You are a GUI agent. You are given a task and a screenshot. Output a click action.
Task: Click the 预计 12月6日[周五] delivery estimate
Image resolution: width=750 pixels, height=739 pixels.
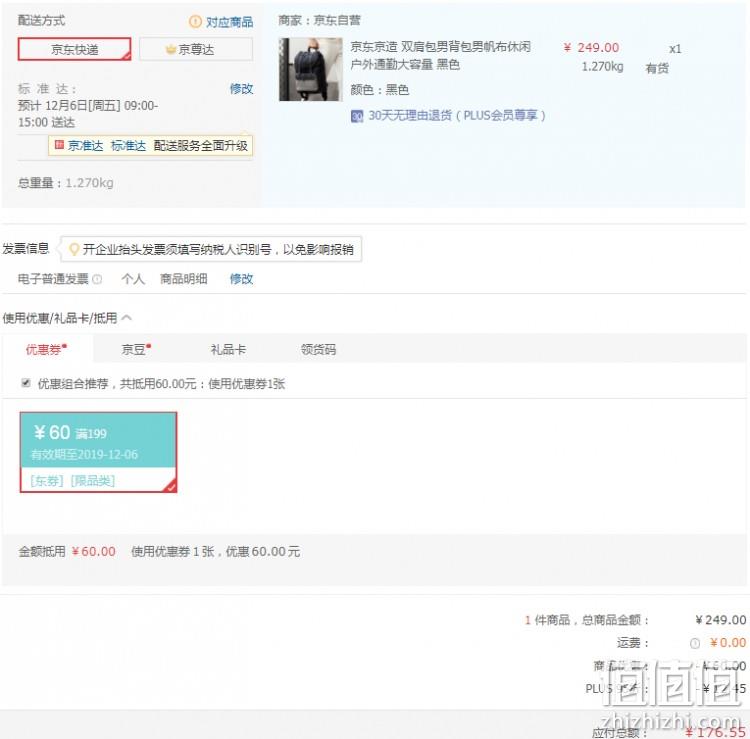88,114
